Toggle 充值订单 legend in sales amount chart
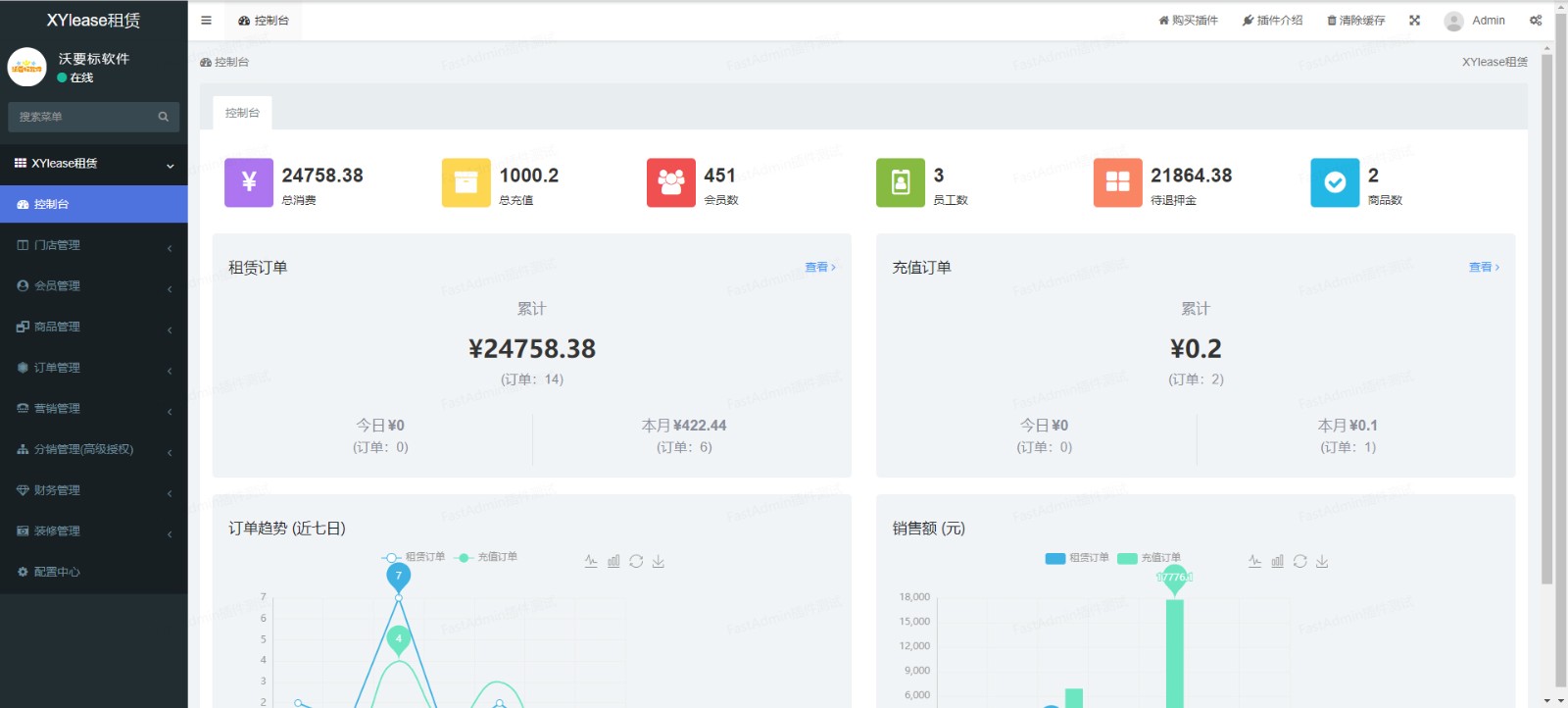1568x708 pixels. point(1150,558)
